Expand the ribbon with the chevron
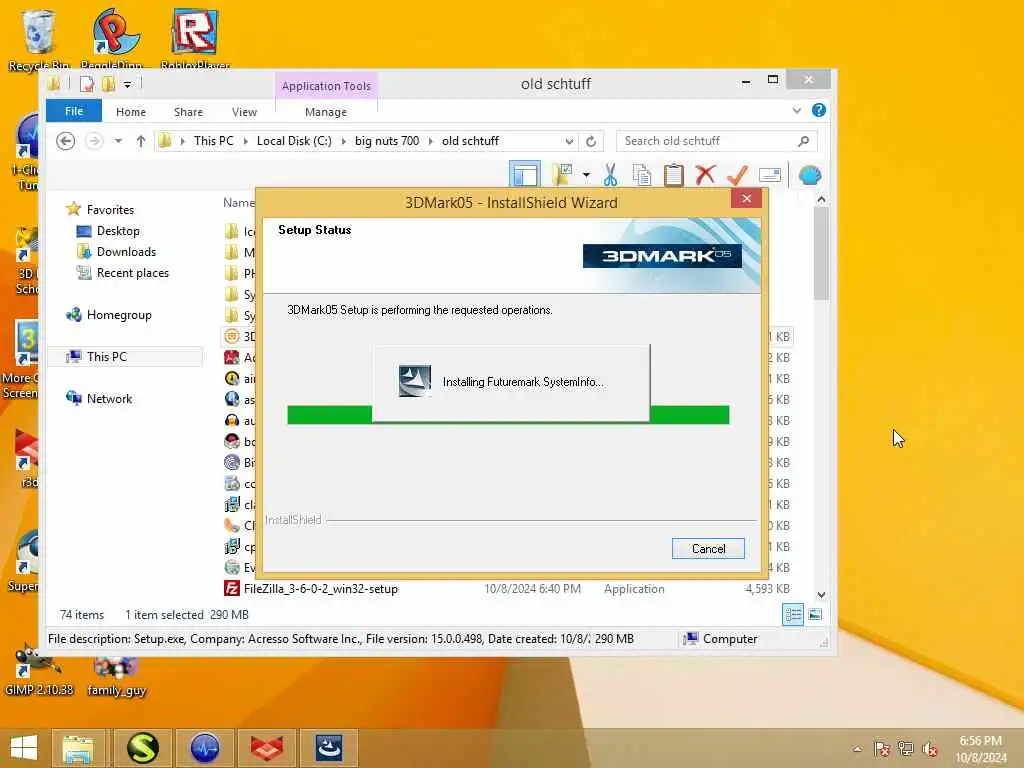The width and height of the screenshot is (1024, 768). click(796, 110)
